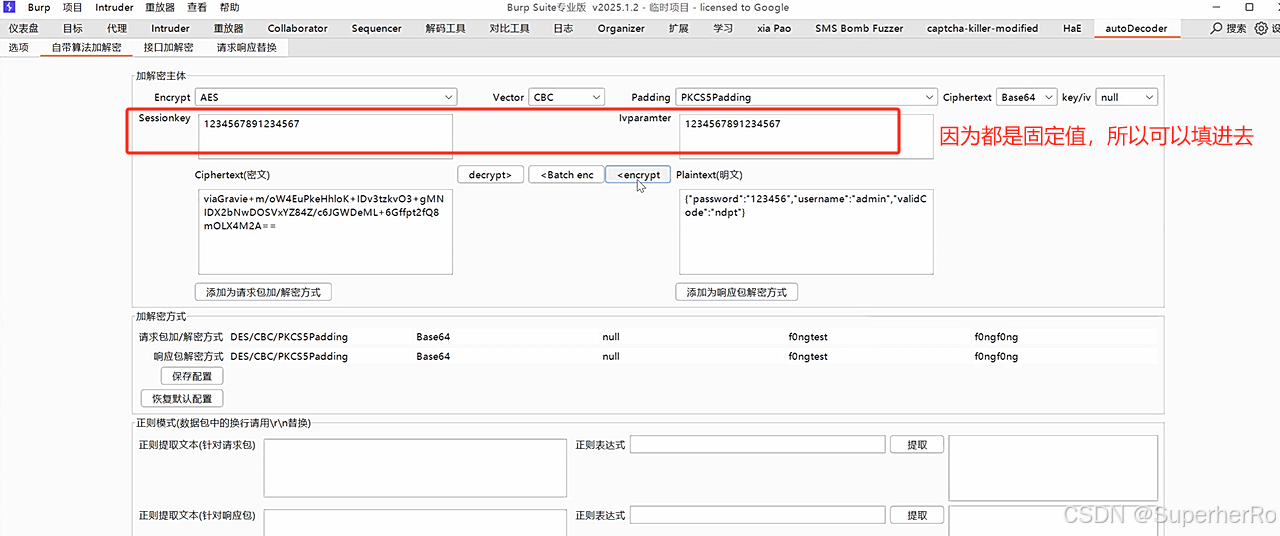Click the 正则提取文本(针对响应包) text area
Viewport: 1280px width, 536px height.
415,522
